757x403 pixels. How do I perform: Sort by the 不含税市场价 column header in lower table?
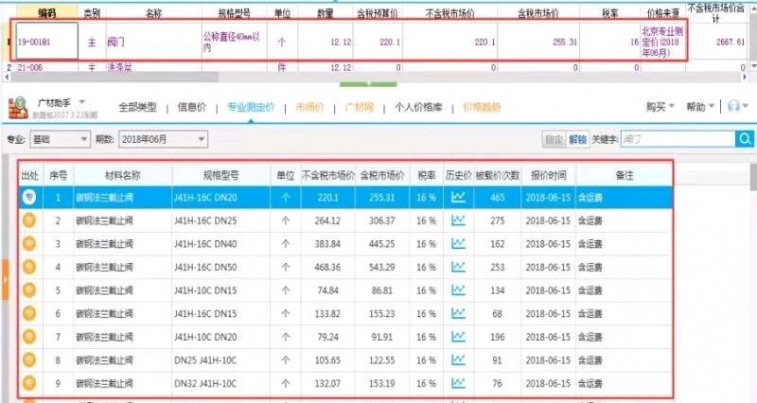click(328, 175)
